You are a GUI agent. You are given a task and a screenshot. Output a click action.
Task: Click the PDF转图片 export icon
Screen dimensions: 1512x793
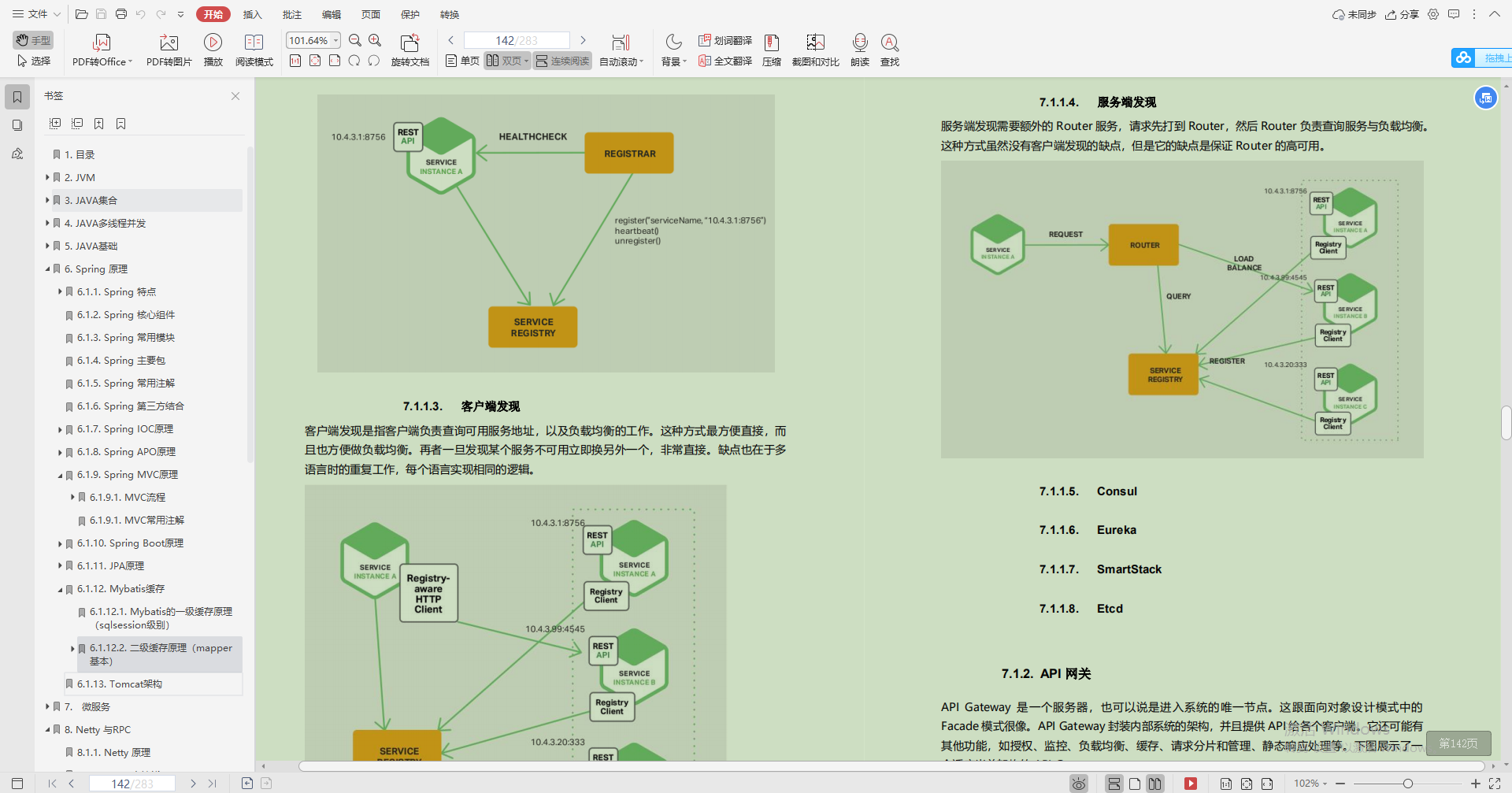pos(169,43)
